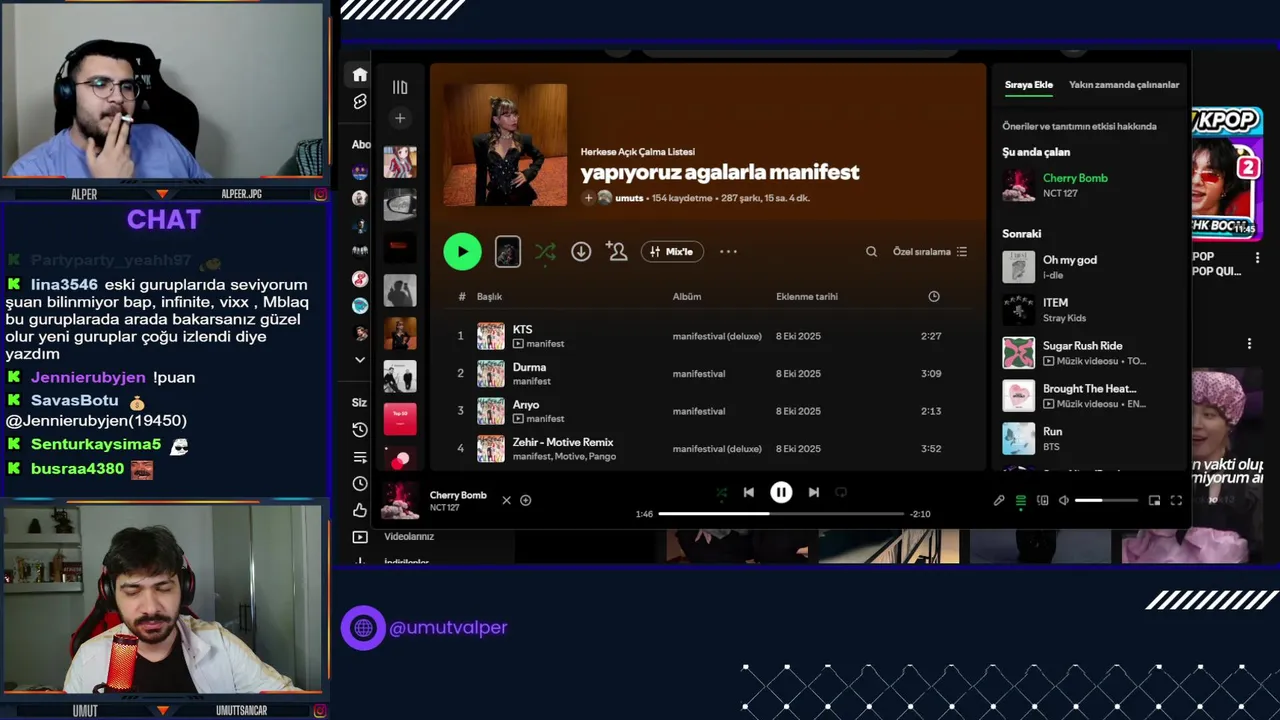The height and width of the screenshot is (720, 1280).
Task: Open the three-dots more options for playlist
Action: click(x=728, y=252)
